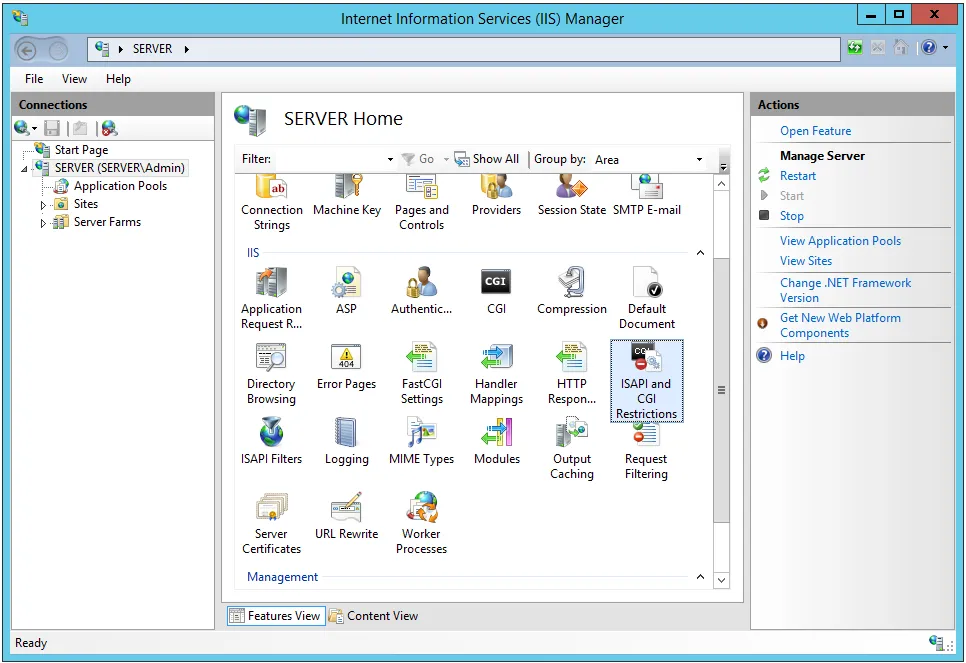This screenshot has height=663, width=966.
Task: Open the View menu
Action: click(x=74, y=79)
